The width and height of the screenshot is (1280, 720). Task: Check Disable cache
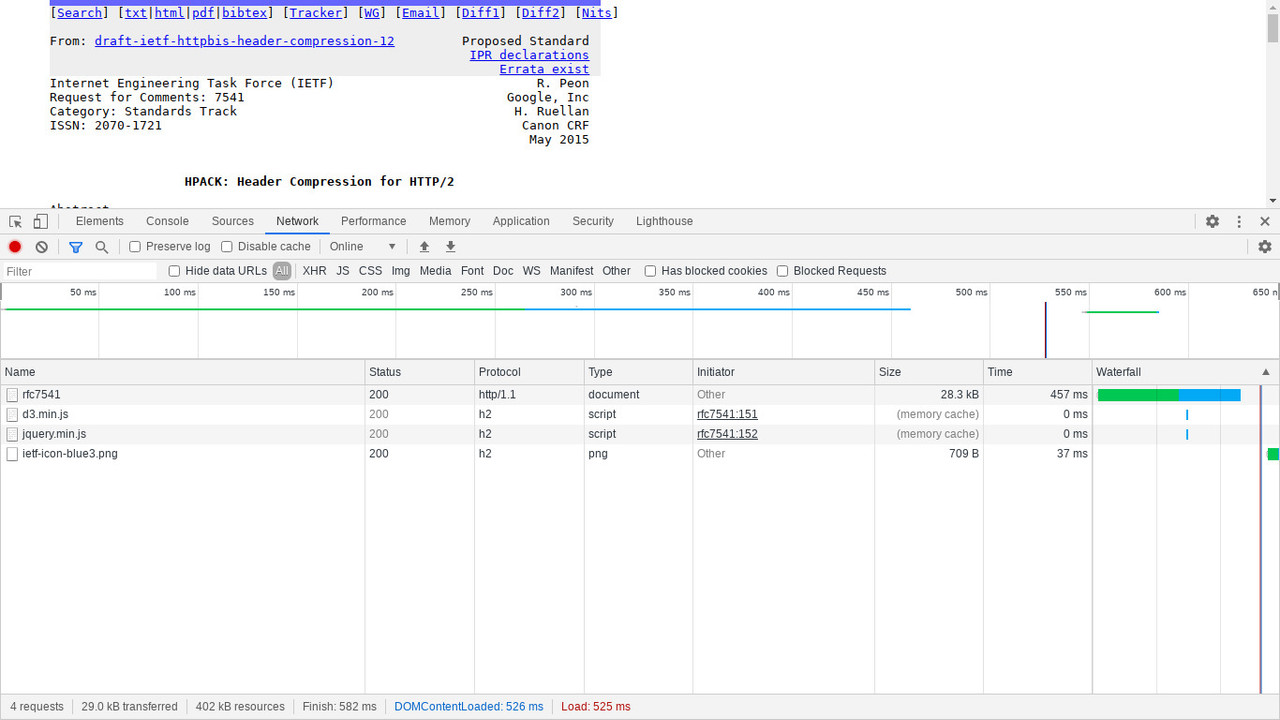point(227,247)
